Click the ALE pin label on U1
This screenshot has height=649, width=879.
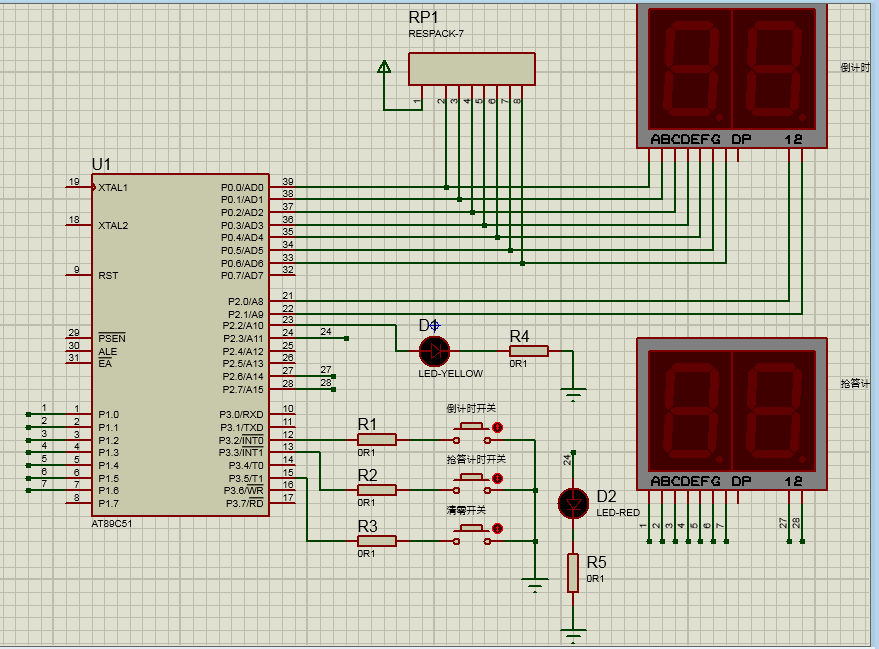click(x=108, y=351)
